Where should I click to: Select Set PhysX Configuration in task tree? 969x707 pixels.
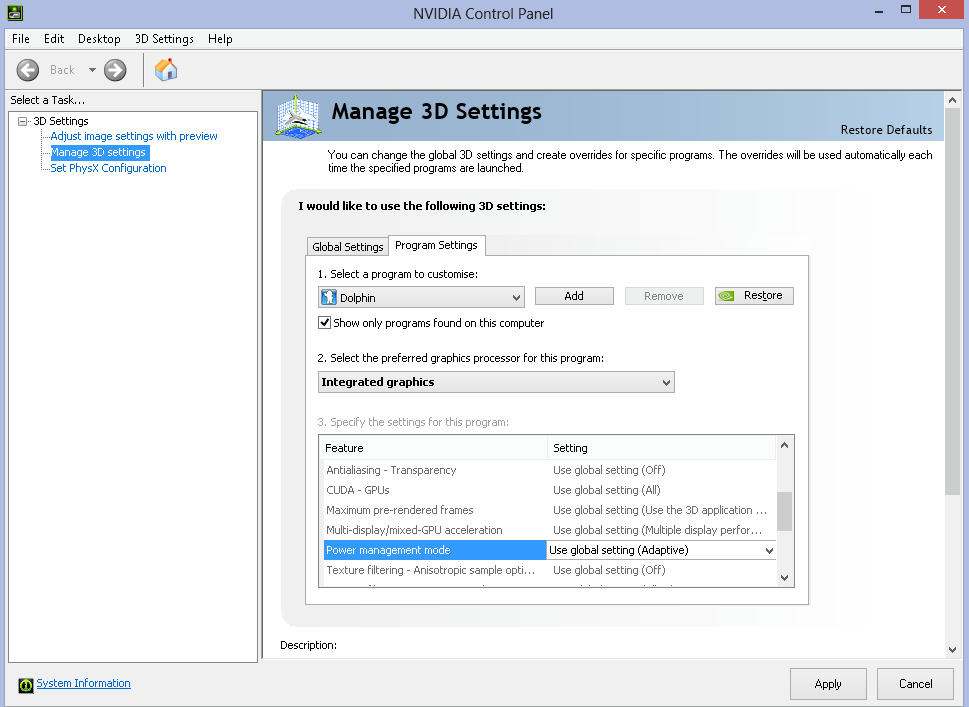click(x=108, y=168)
